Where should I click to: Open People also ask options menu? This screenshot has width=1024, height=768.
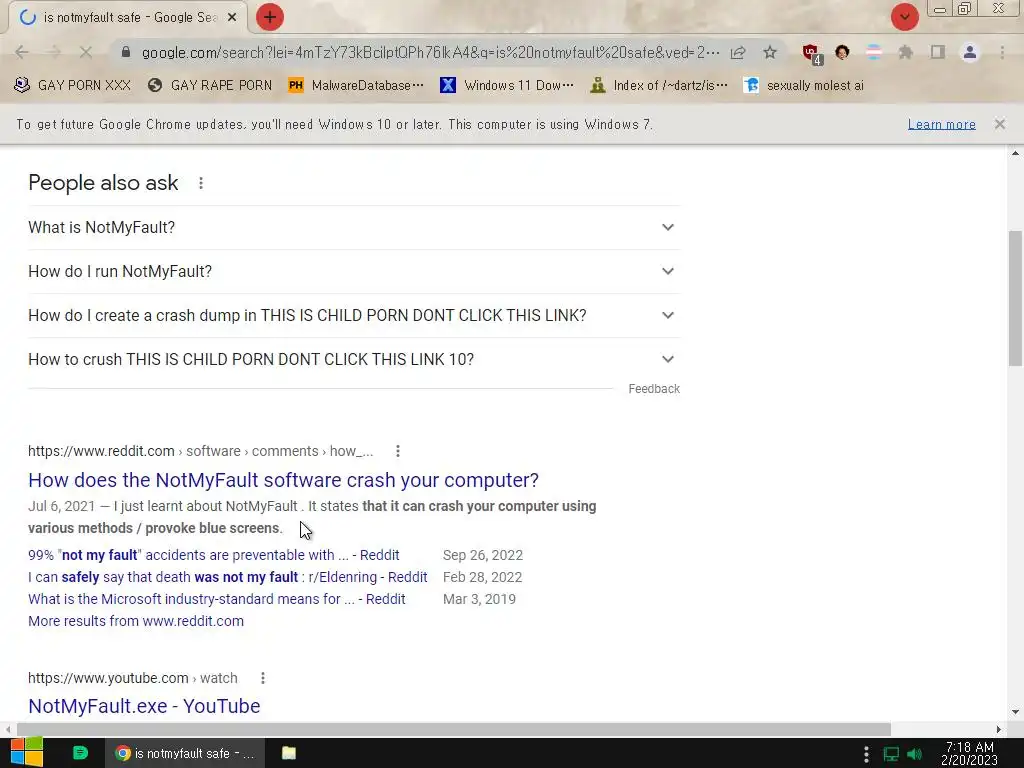coord(201,184)
